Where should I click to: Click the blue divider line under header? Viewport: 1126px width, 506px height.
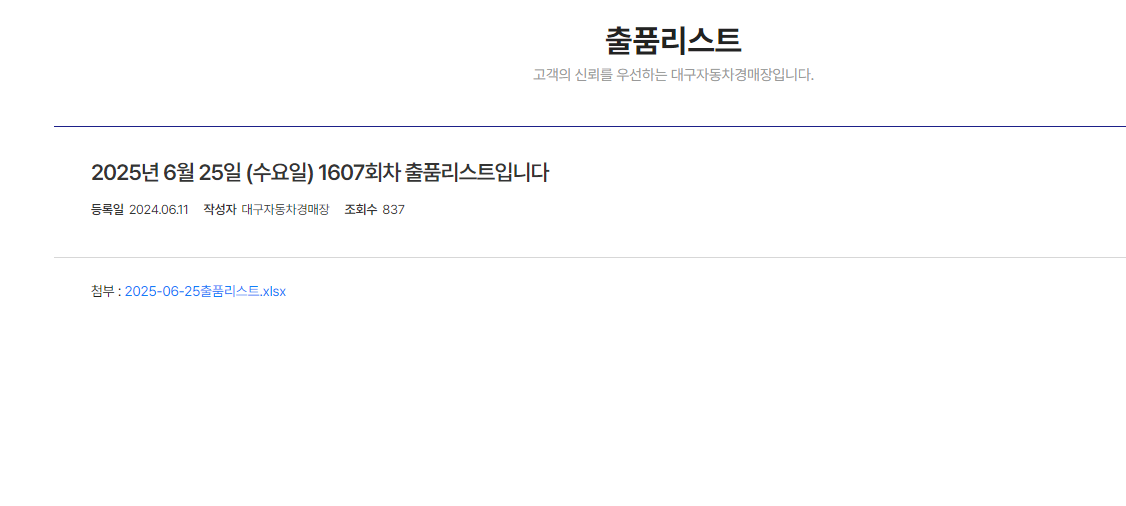point(590,126)
